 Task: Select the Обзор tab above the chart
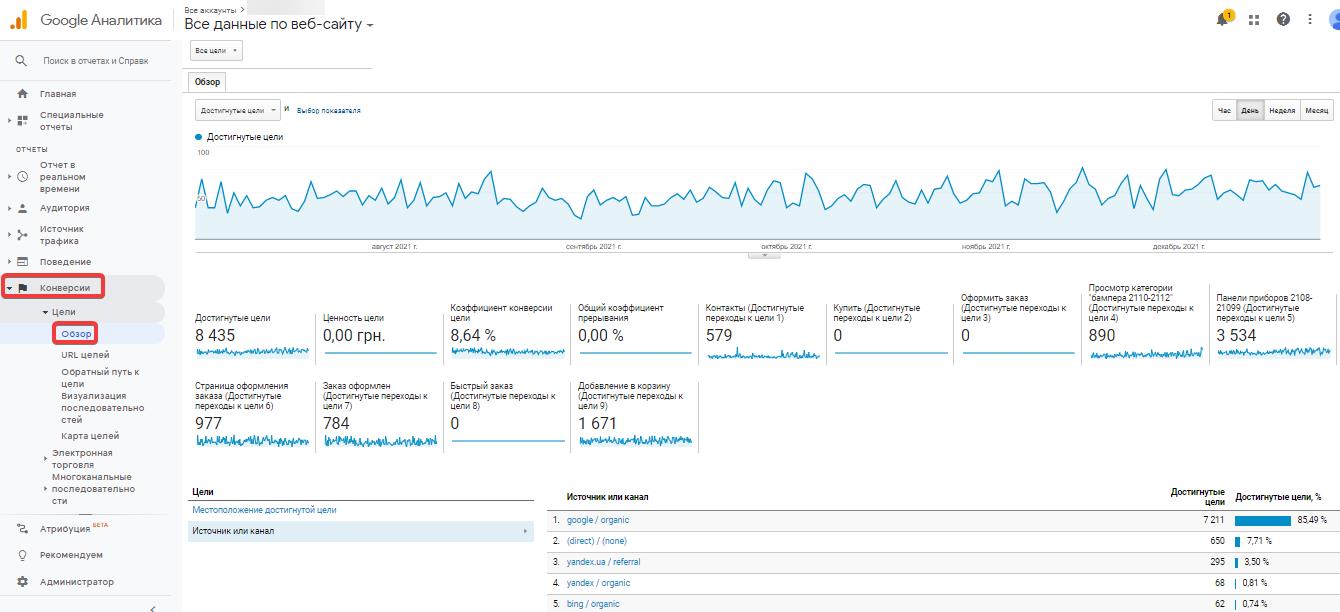207,82
